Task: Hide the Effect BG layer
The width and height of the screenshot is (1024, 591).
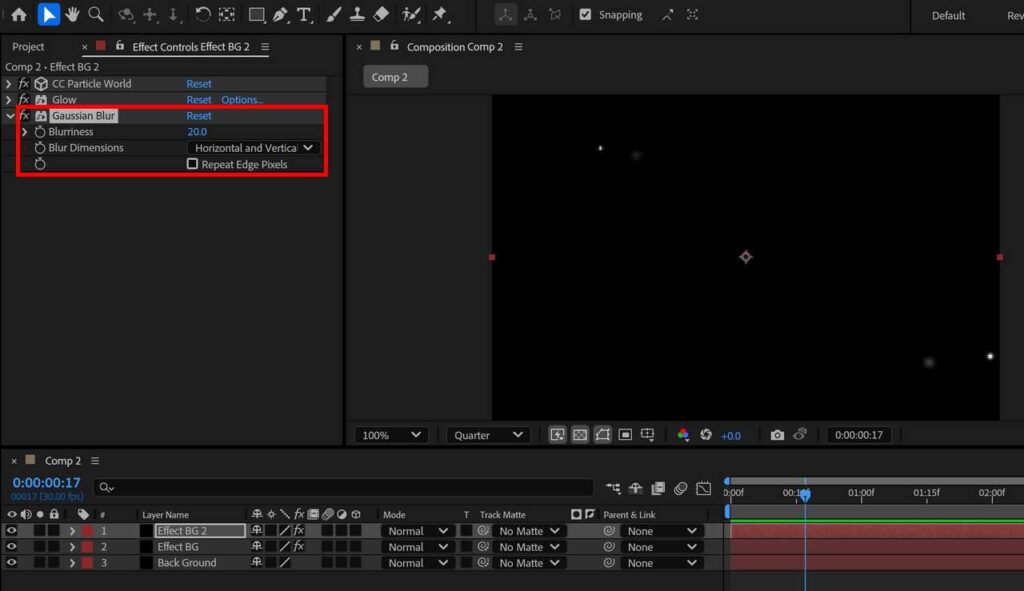Action: (11, 547)
